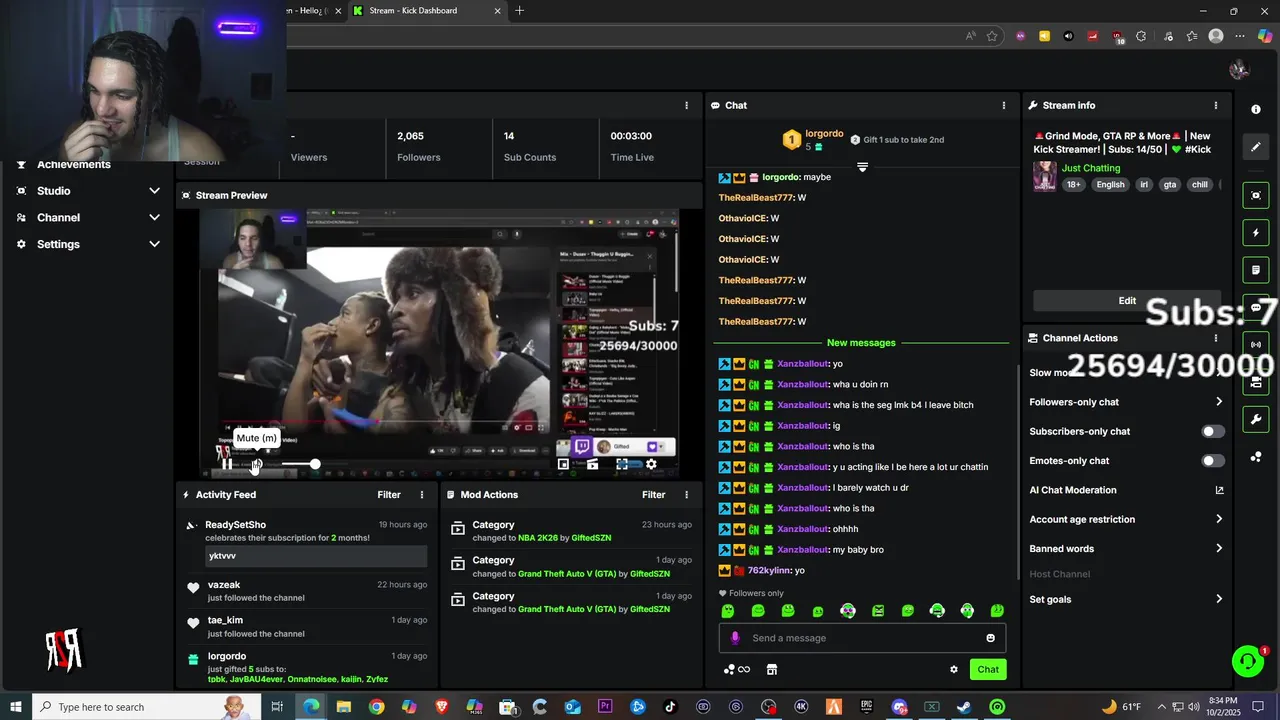Jump to New messages in chat
This screenshot has width=1280, height=720.
861,343
